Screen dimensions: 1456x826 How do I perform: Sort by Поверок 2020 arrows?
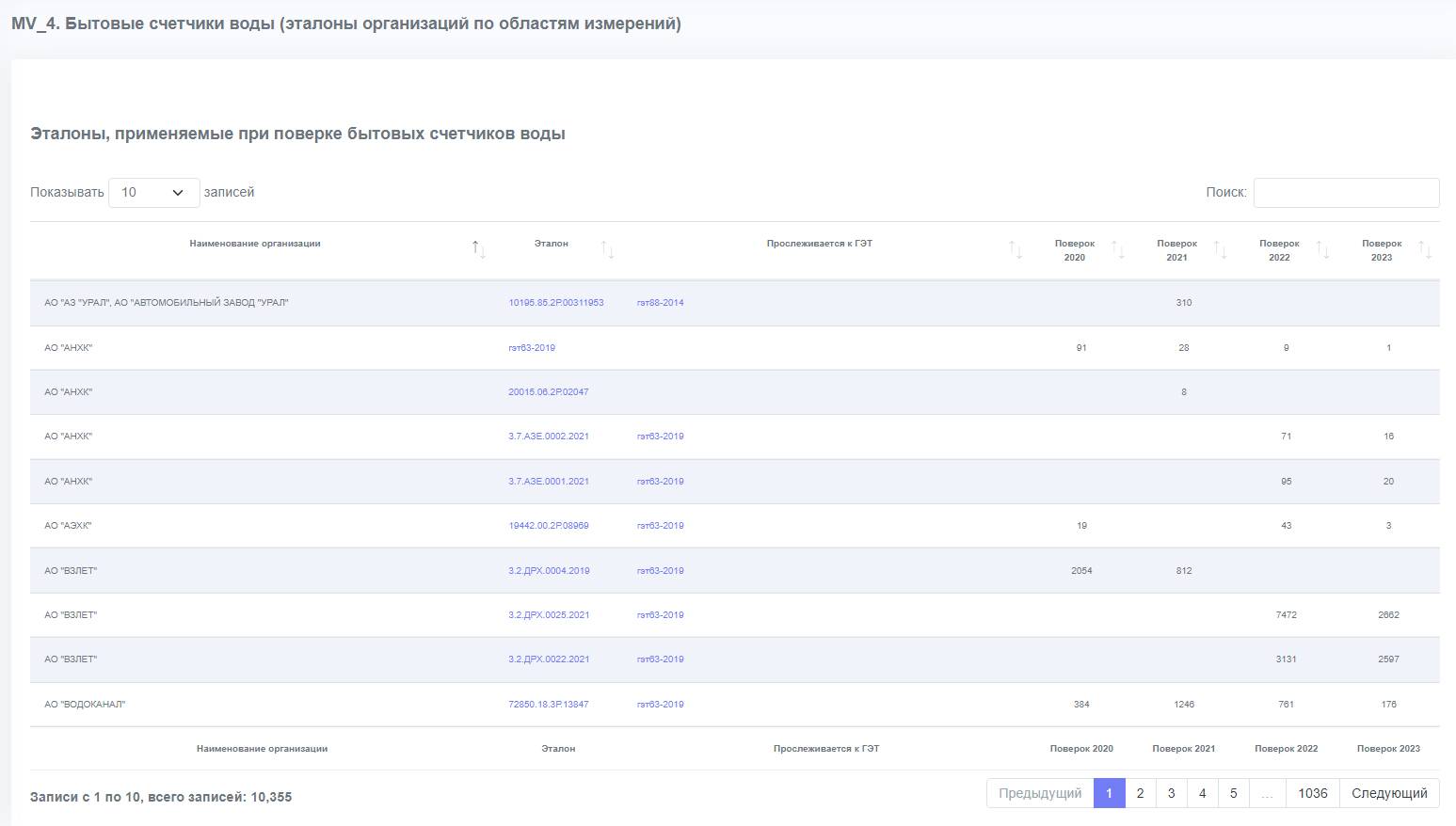coord(1118,249)
